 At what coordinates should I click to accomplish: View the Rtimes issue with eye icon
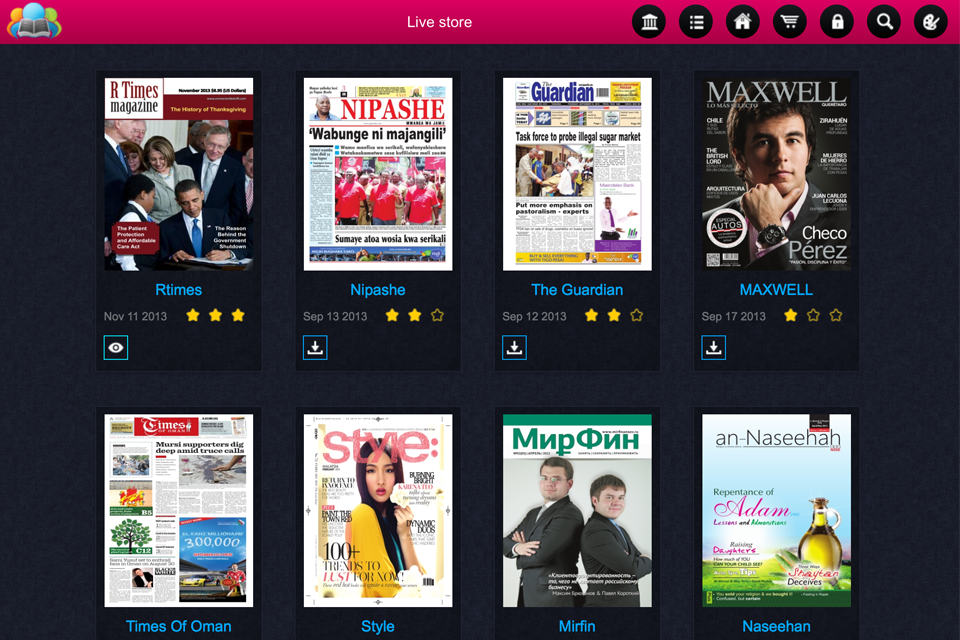point(116,347)
